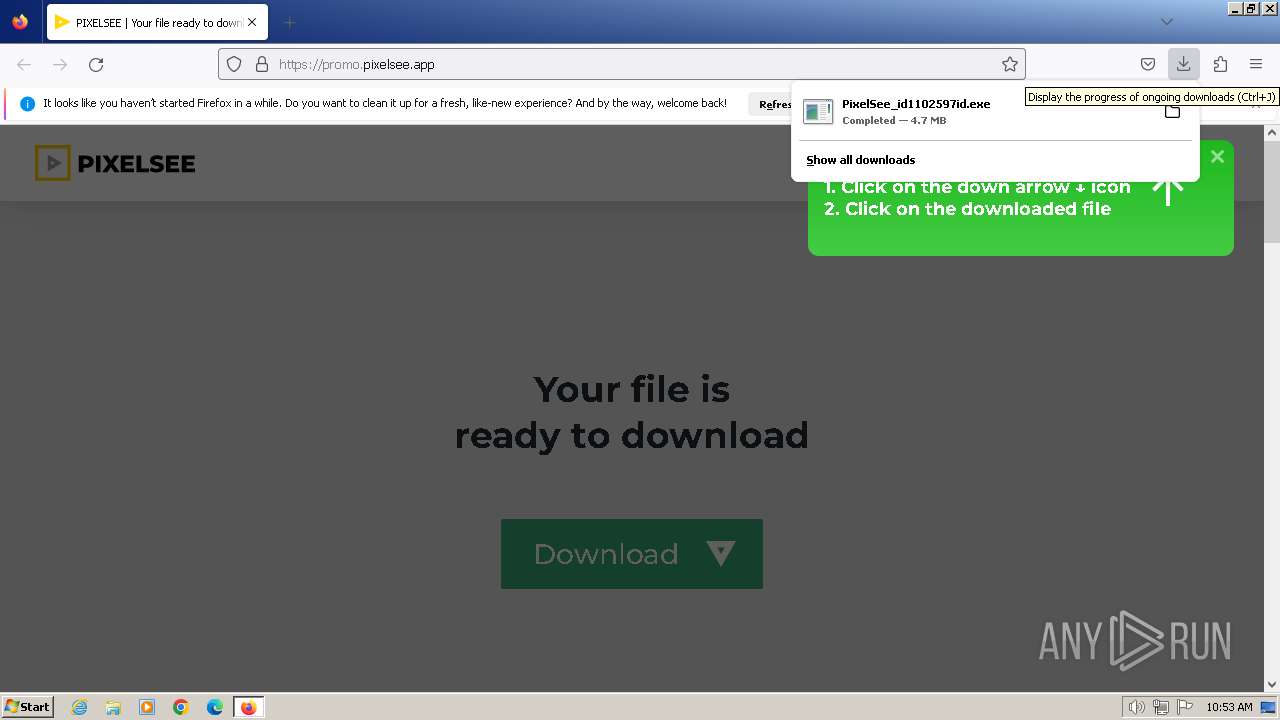Launch Microsoft Edge from taskbar
1280x720 pixels.
click(x=214, y=707)
